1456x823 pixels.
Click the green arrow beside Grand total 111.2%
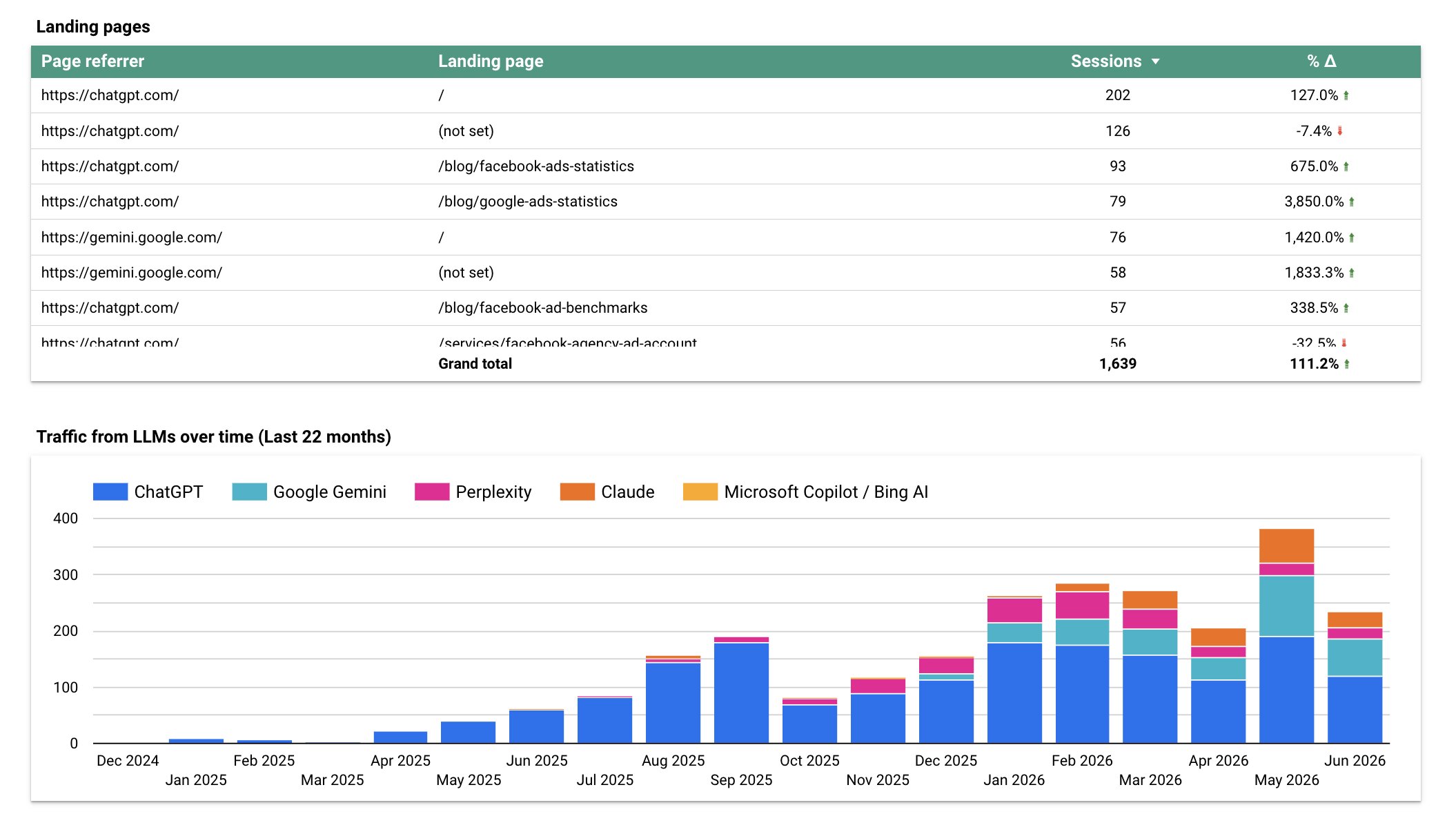(x=1347, y=364)
